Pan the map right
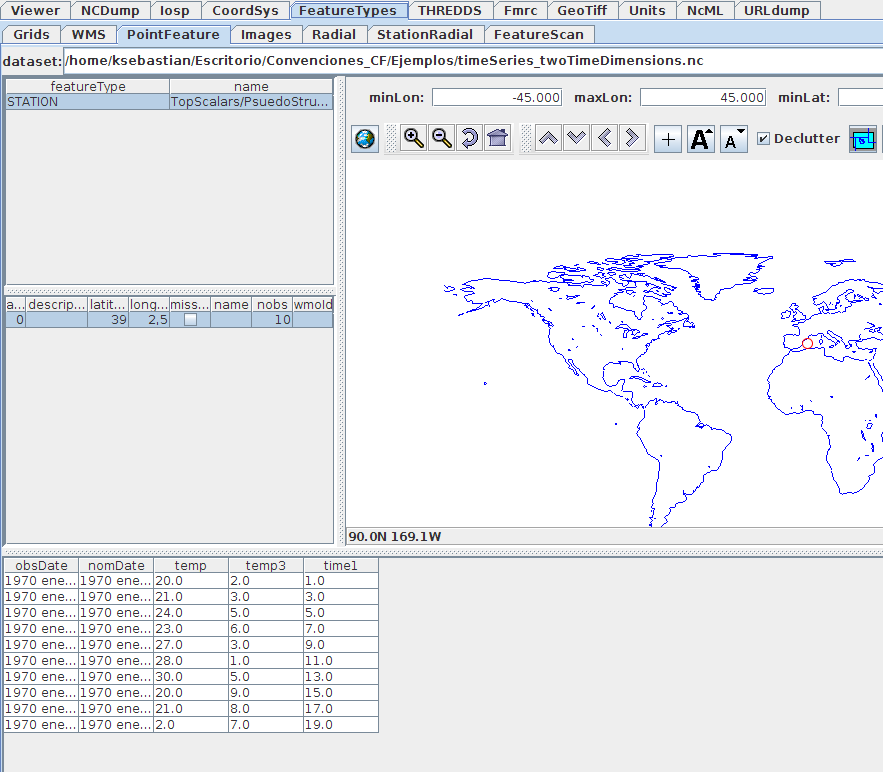The height and width of the screenshot is (772, 883). point(632,139)
